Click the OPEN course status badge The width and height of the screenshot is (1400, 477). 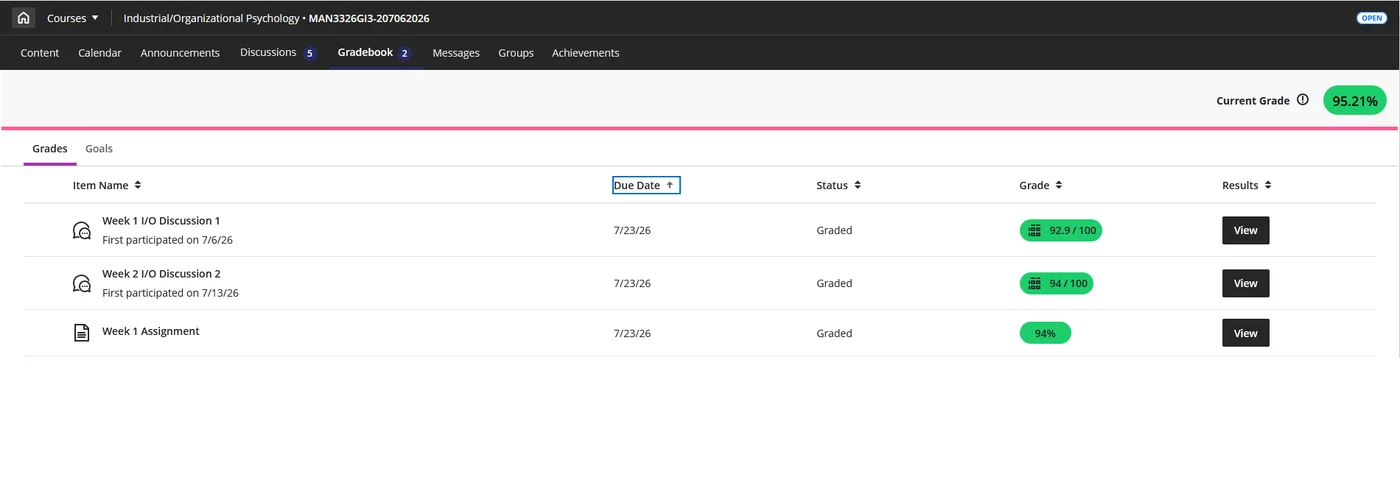point(1371,18)
